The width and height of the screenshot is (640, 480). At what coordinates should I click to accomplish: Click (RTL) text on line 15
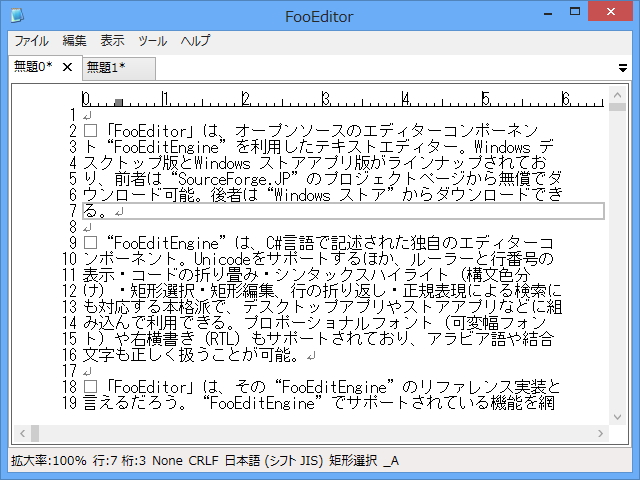coord(222,339)
